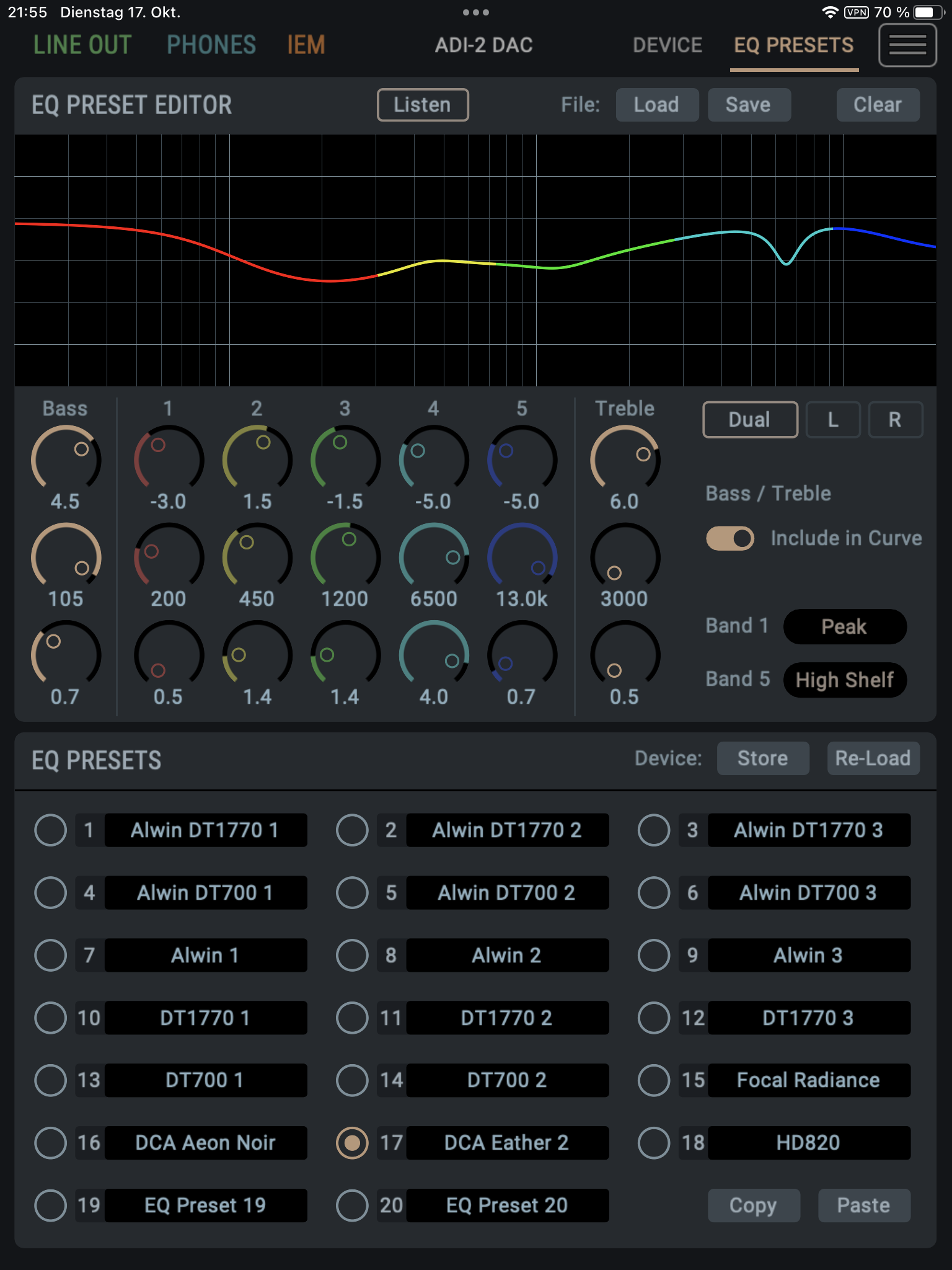
Task: Copy the selected EQ preset
Action: pos(754,1206)
